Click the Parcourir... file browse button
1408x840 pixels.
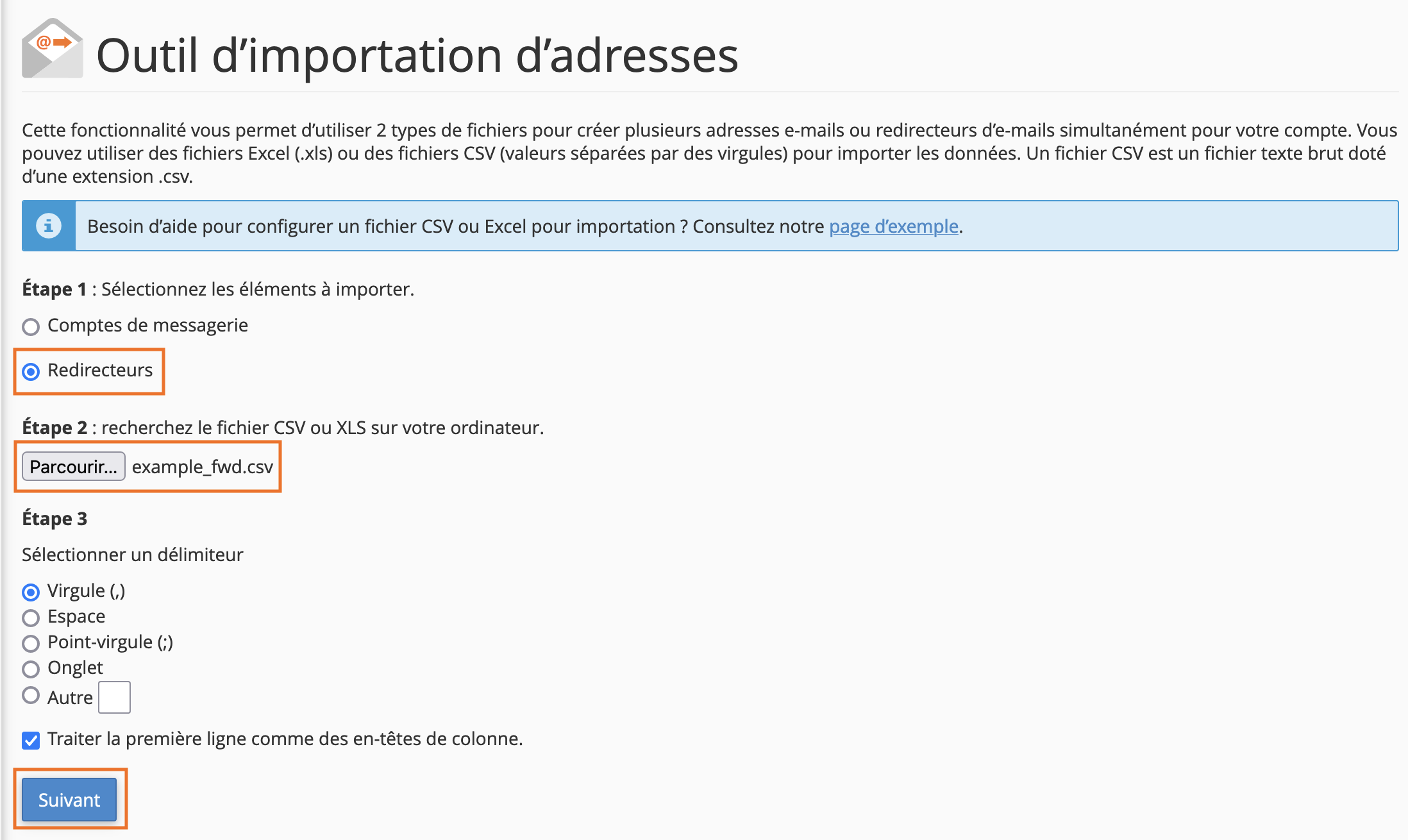click(x=74, y=466)
